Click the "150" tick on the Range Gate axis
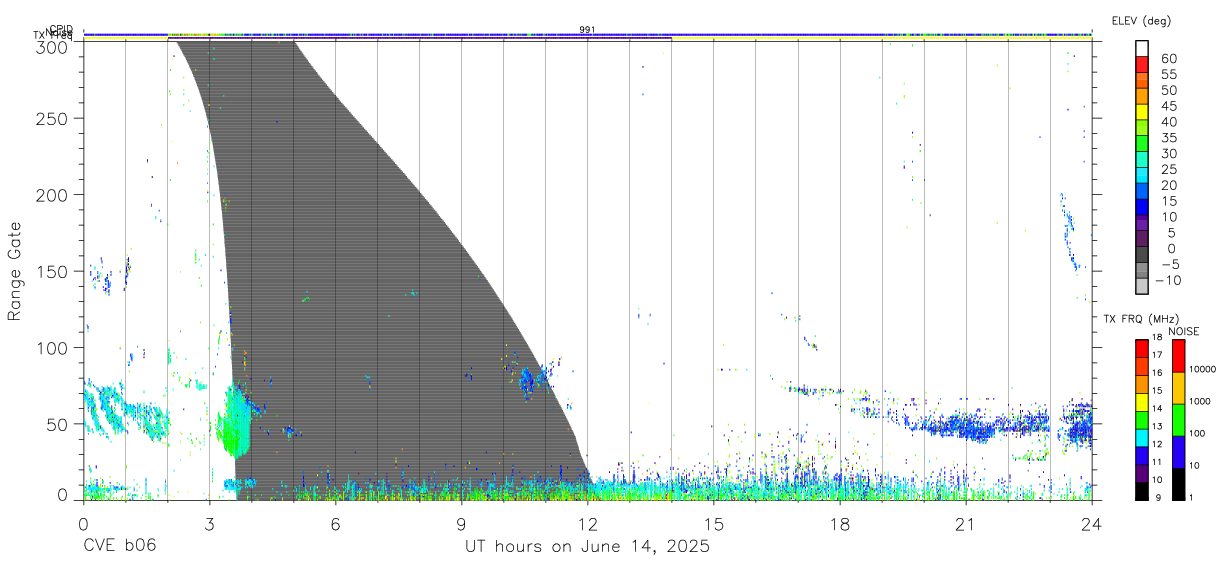The image size is (1228, 567). click(52, 271)
